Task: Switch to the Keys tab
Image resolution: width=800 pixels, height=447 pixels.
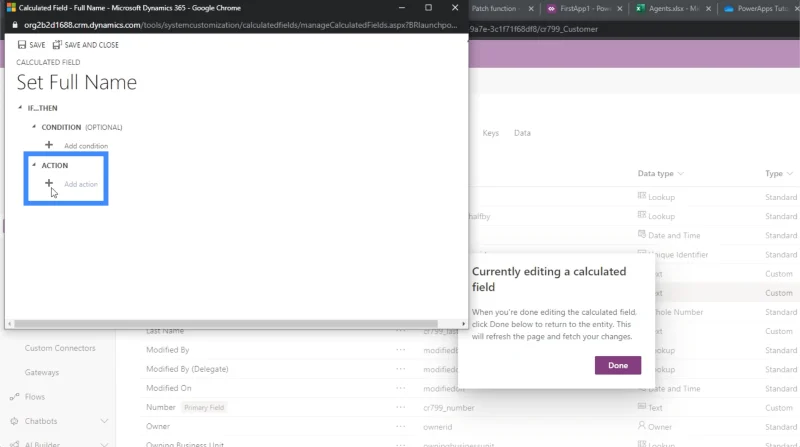Action: coord(490,133)
